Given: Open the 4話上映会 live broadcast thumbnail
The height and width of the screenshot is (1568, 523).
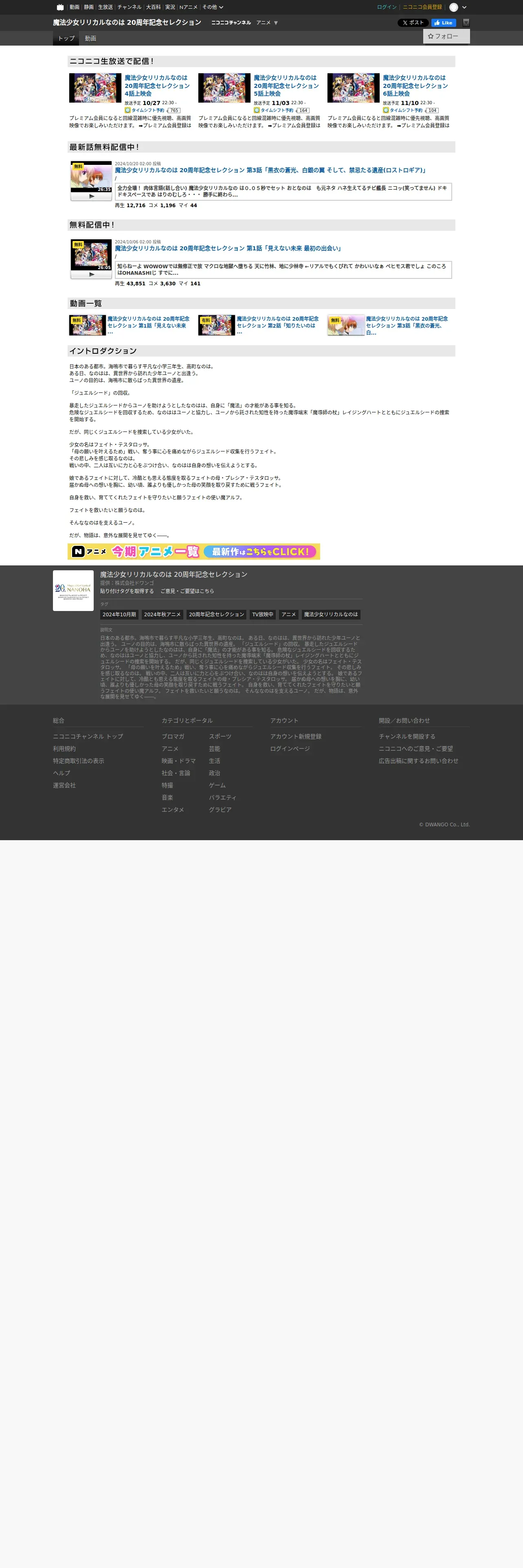Looking at the screenshot, I should click(x=95, y=88).
